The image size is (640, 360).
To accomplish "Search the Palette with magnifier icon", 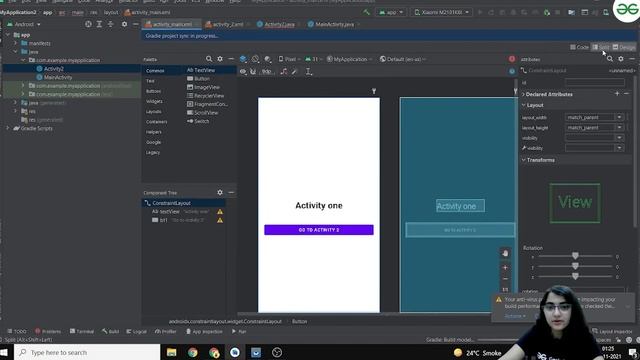I will [x=209, y=59].
